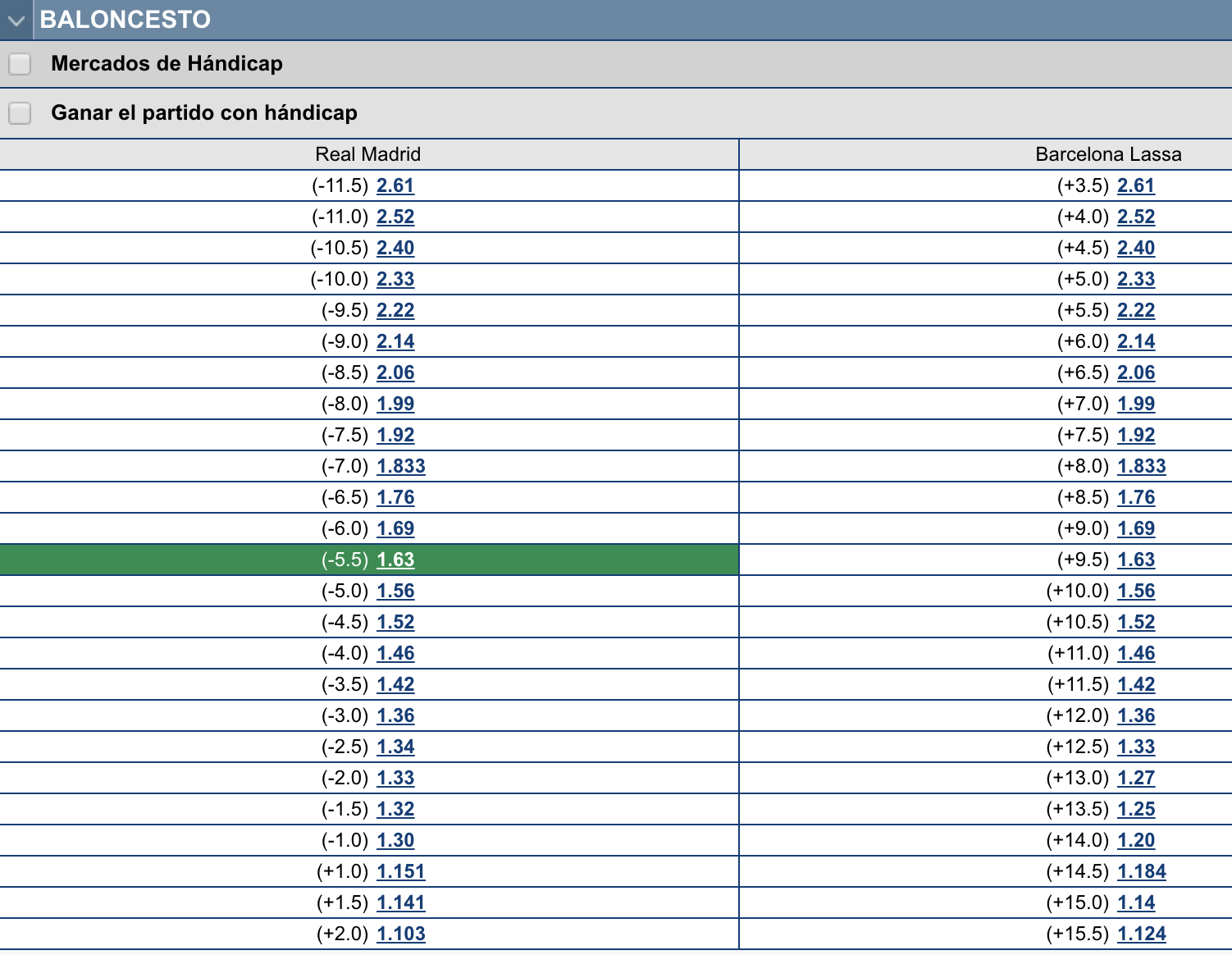This screenshot has width=1232, height=955.
Task: Select Real Madrid (-7.0) odds 1.833
Action: [x=401, y=466]
